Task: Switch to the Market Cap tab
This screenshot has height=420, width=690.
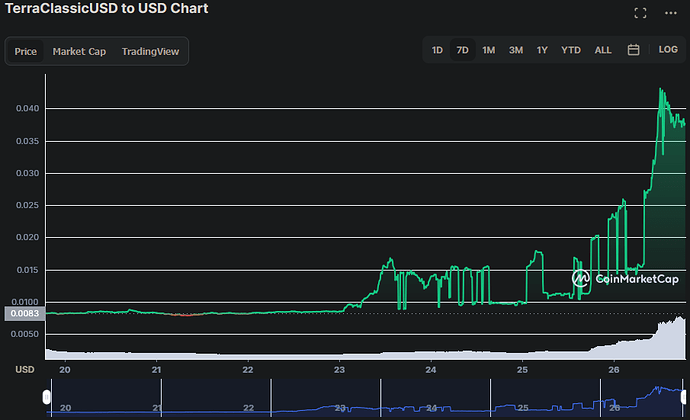Action: click(x=79, y=51)
